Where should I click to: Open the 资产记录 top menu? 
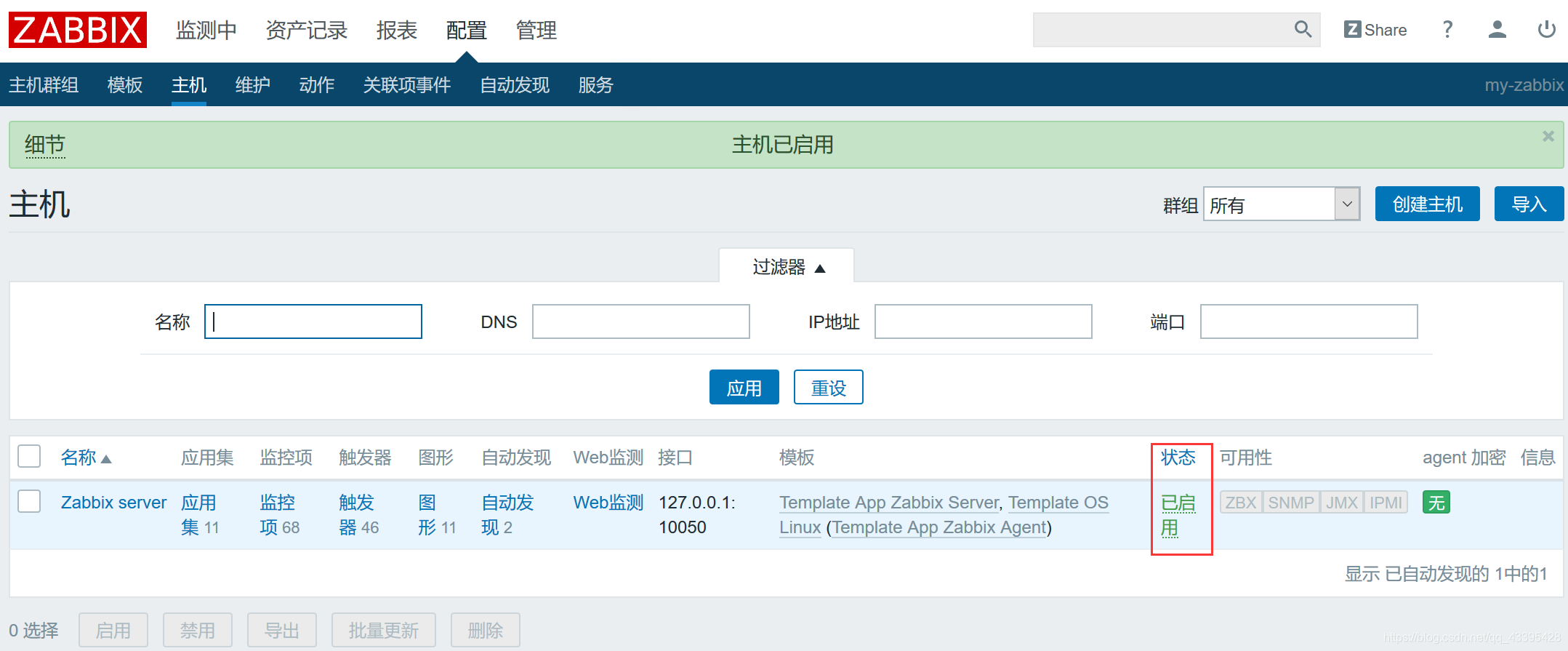[307, 31]
